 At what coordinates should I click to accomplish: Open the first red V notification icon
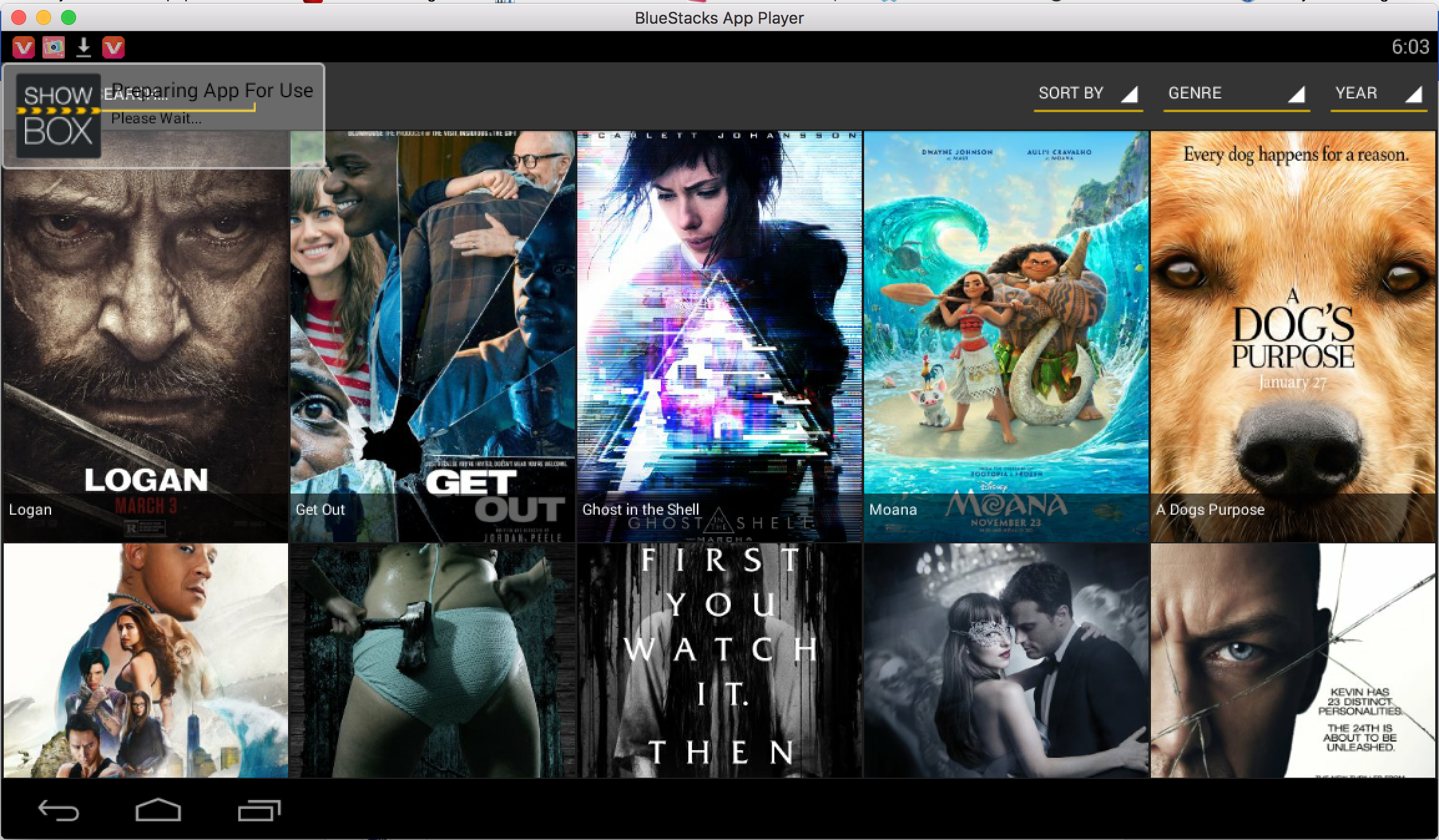pyautogui.click(x=24, y=47)
